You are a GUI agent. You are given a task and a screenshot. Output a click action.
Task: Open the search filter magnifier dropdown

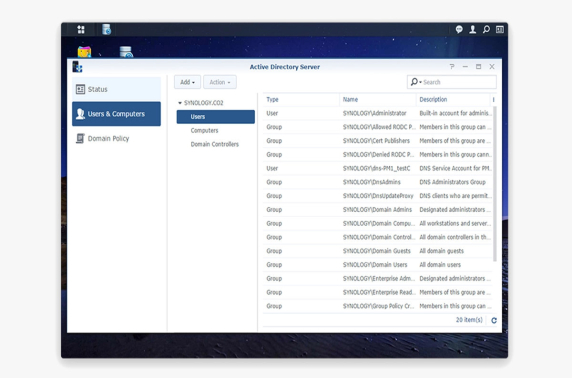point(416,82)
